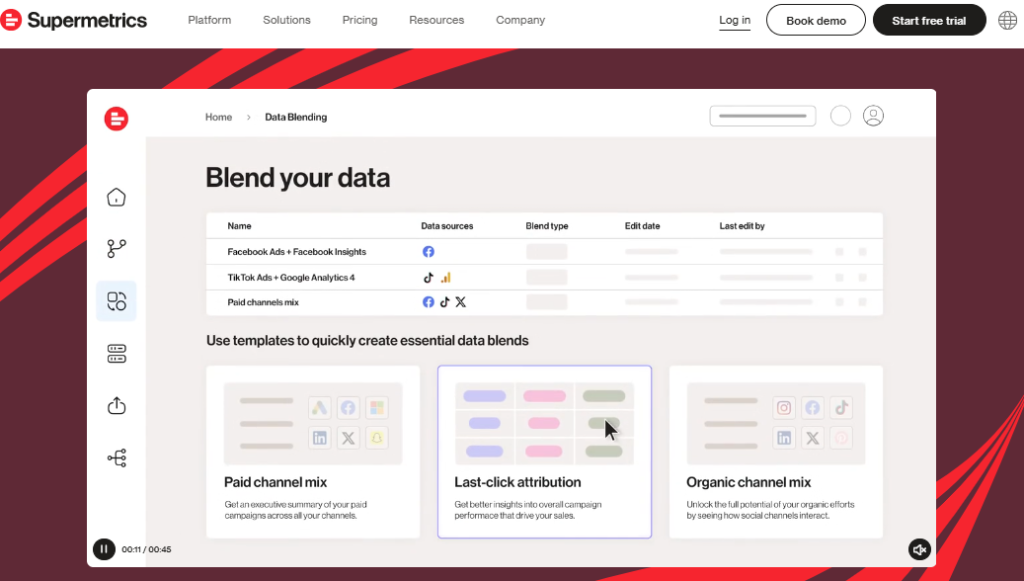The height and width of the screenshot is (581, 1024).
Task: Click the Name column header
Action: [x=239, y=226]
